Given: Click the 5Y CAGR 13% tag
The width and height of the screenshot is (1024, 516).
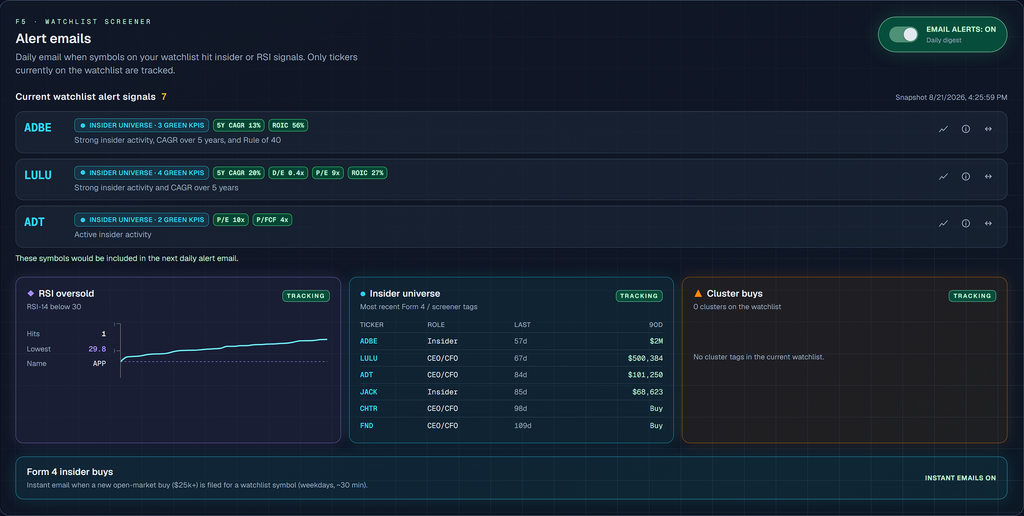Looking at the screenshot, I should tap(239, 125).
